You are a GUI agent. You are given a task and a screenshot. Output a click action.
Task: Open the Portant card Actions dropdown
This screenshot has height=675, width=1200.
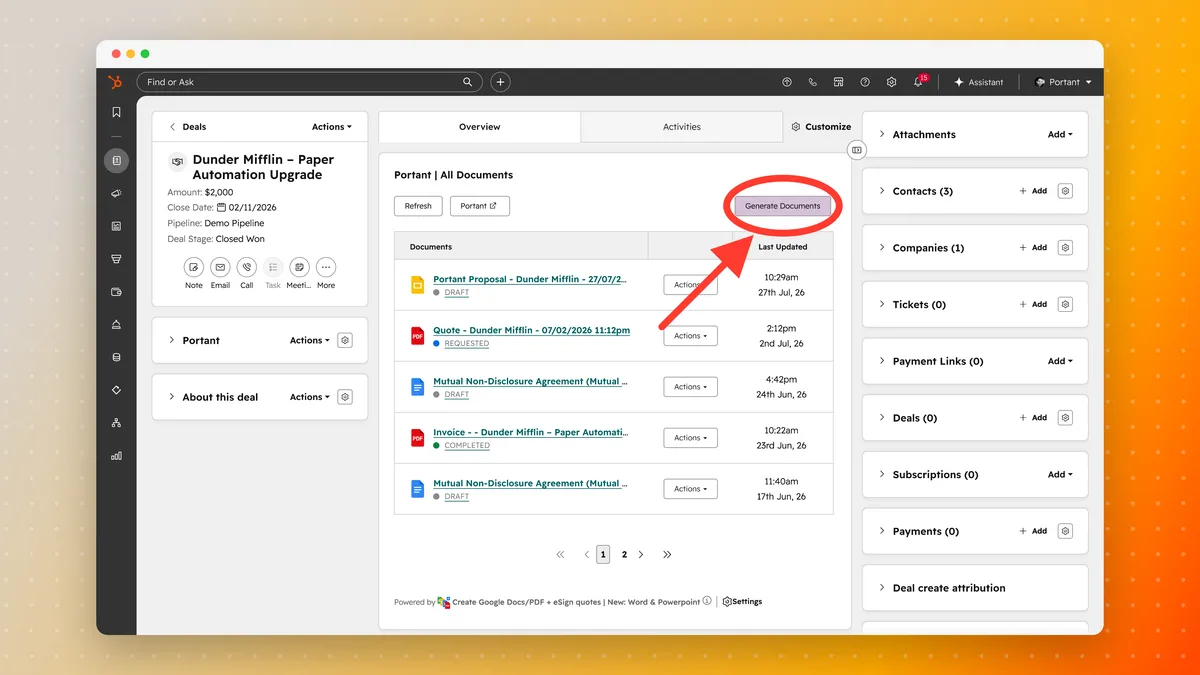tap(310, 340)
